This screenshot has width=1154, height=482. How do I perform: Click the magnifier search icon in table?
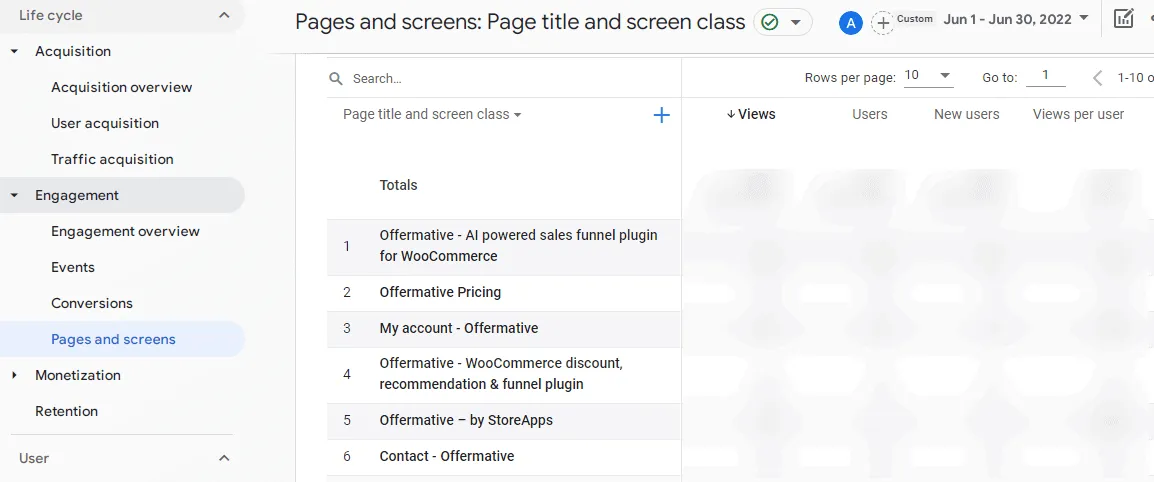click(x=336, y=78)
